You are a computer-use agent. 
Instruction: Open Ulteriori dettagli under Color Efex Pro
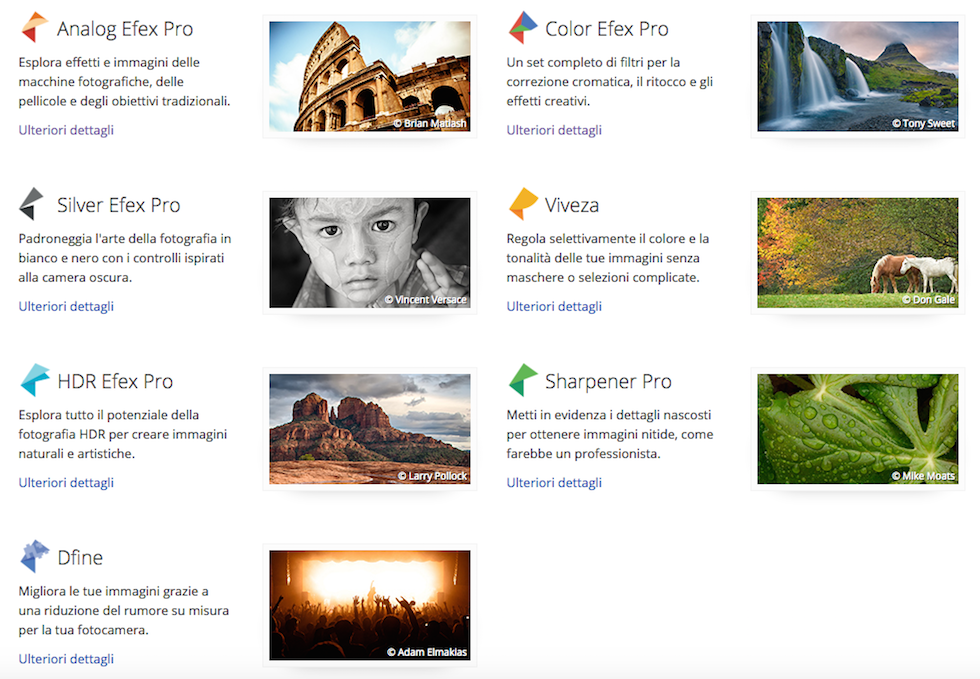554,130
